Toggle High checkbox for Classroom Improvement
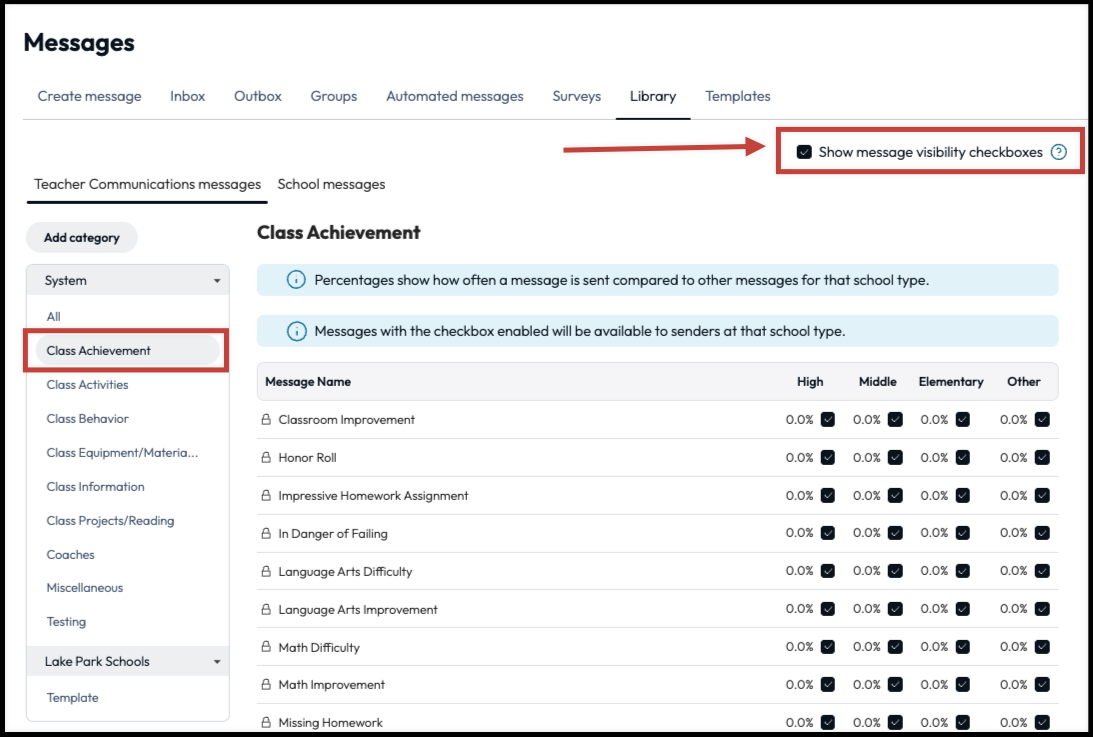 click(x=828, y=420)
